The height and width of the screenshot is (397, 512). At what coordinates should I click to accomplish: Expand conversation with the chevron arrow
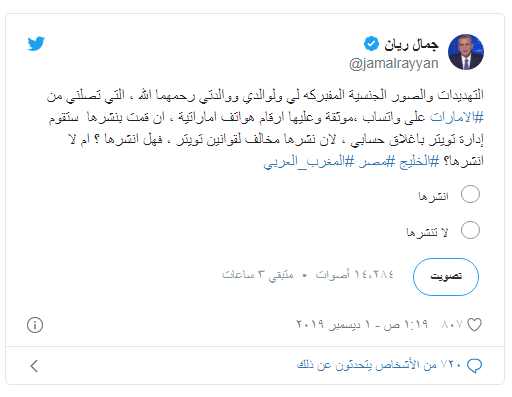[x=34, y=366]
